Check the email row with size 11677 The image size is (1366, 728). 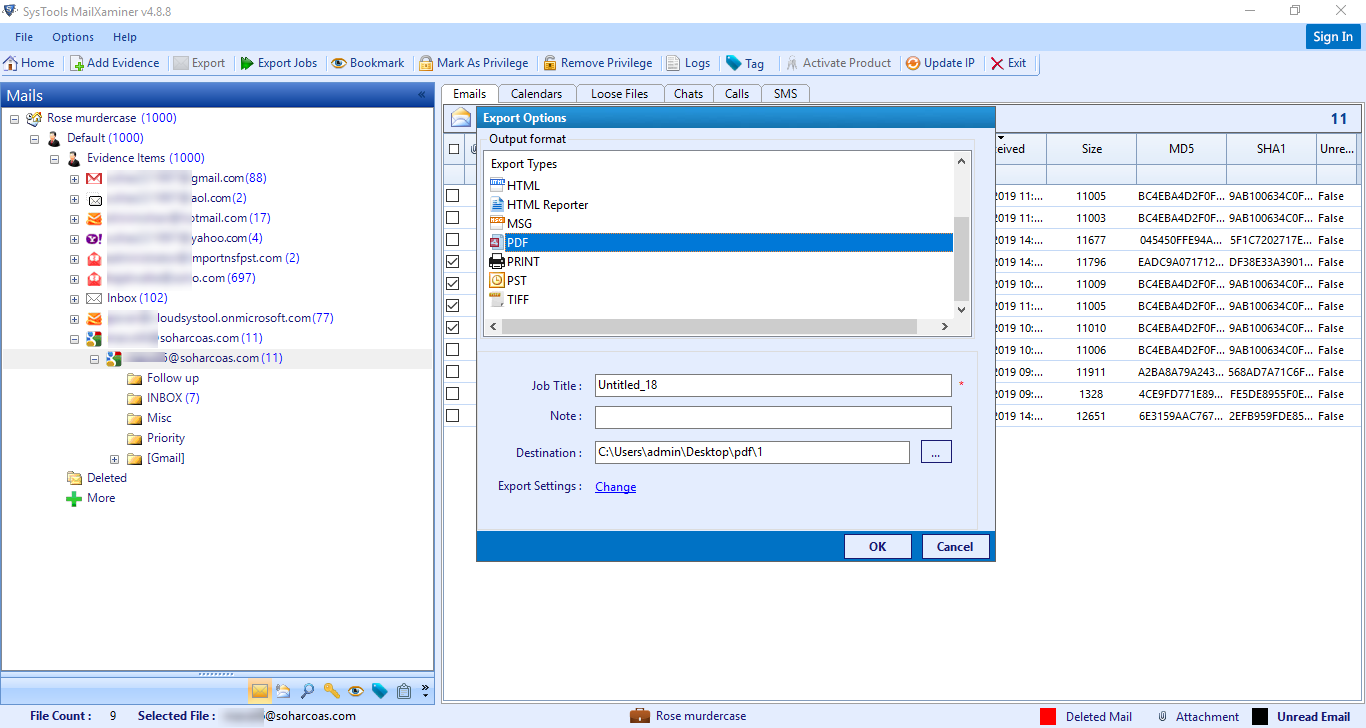(x=453, y=239)
